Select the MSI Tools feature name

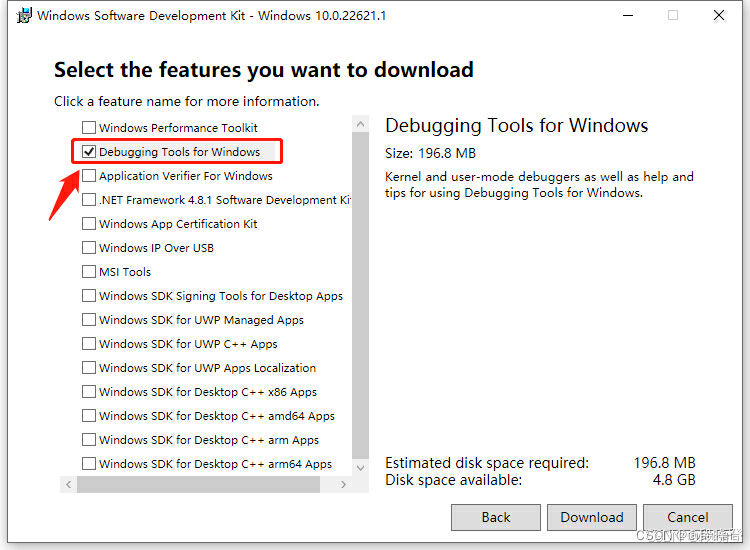[x=125, y=272]
